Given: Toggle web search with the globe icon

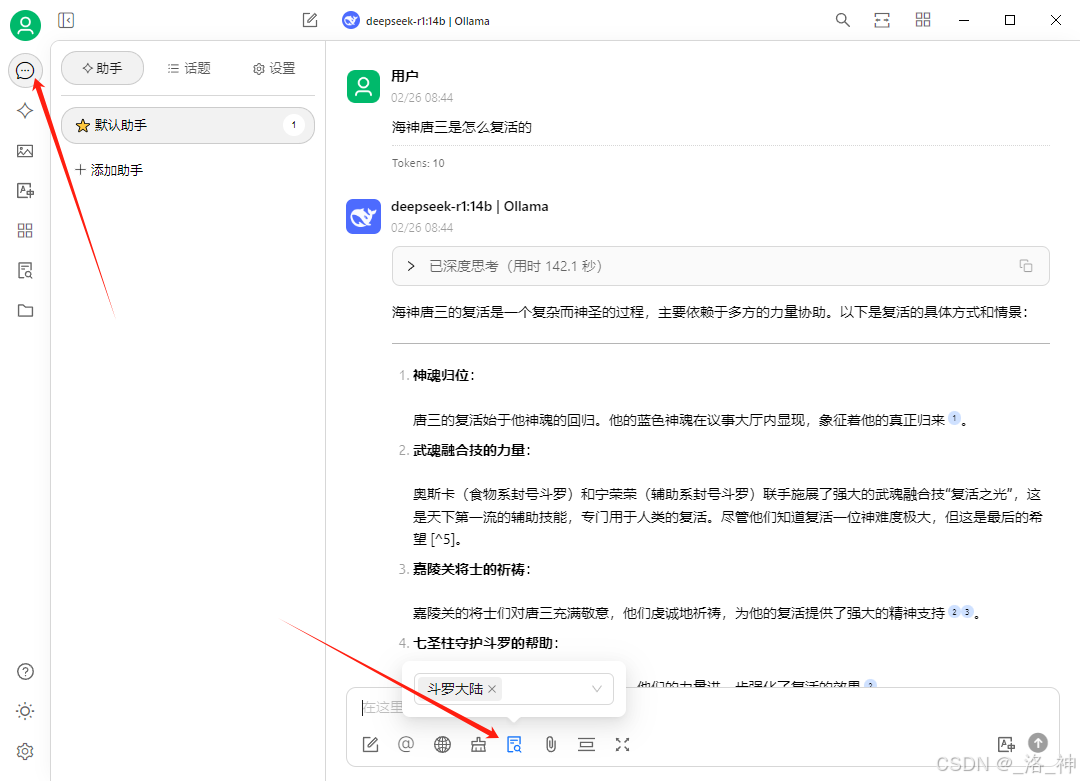Looking at the screenshot, I should (x=442, y=744).
